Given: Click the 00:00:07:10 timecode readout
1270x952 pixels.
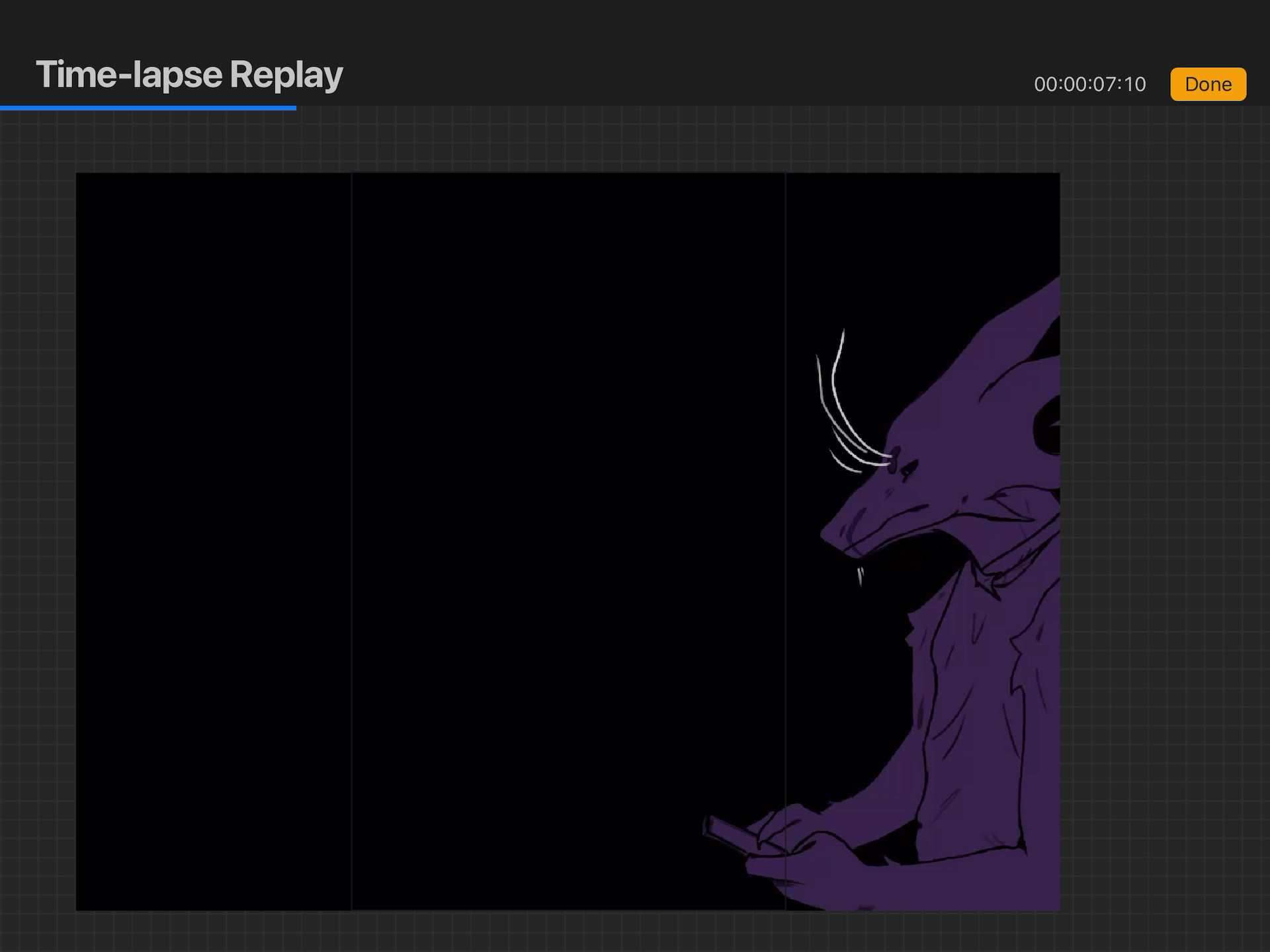Looking at the screenshot, I should (1089, 85).
